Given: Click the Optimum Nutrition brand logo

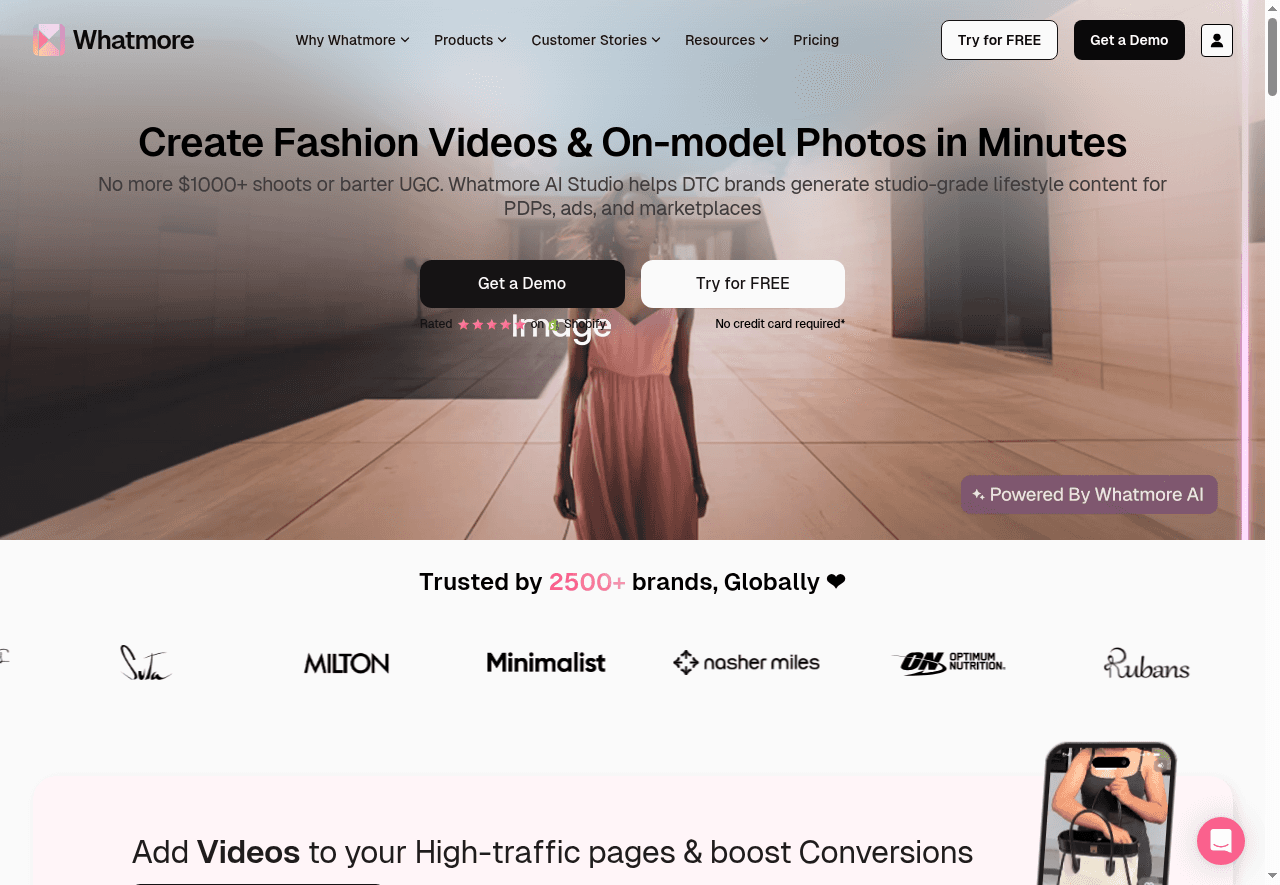Looking at the screenshot, I should [x=948, y=662].
